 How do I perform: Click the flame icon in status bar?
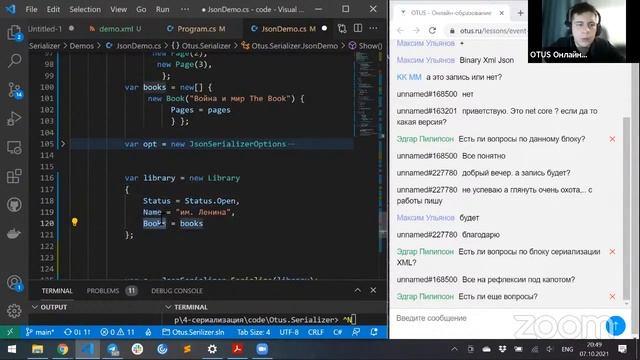(x=149, y=332)
